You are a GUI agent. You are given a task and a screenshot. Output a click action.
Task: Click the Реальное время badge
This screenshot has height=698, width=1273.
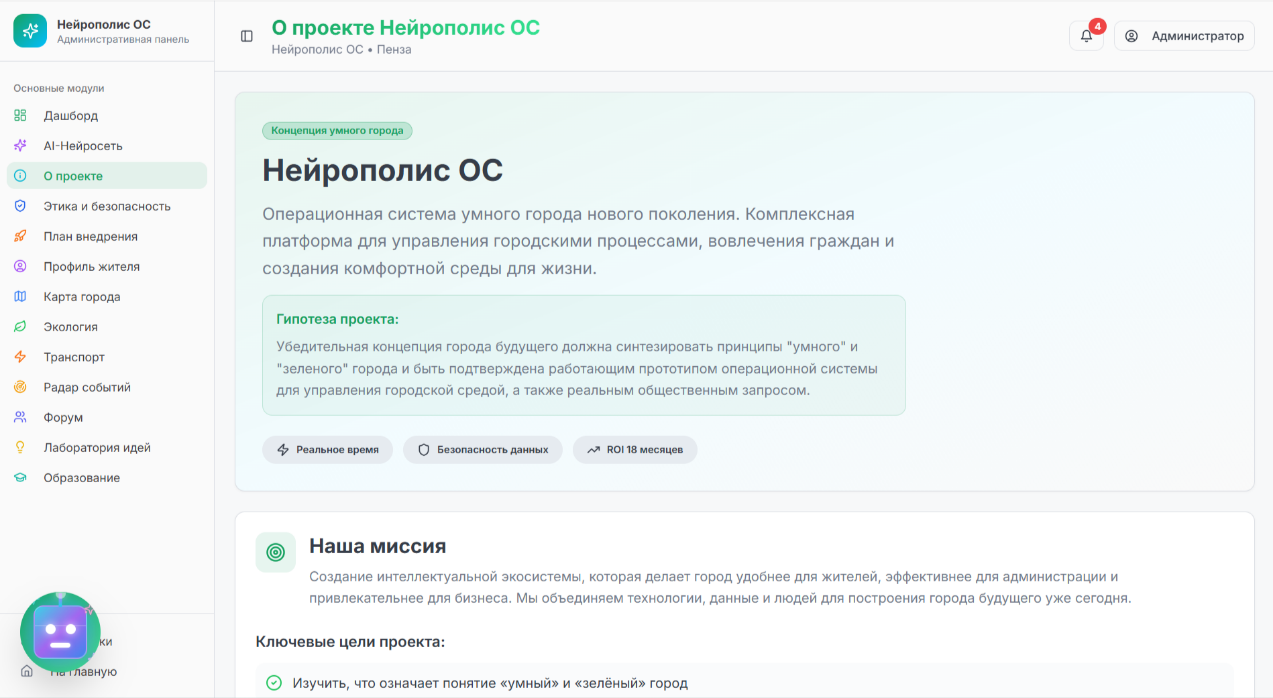tap(328, 450)
